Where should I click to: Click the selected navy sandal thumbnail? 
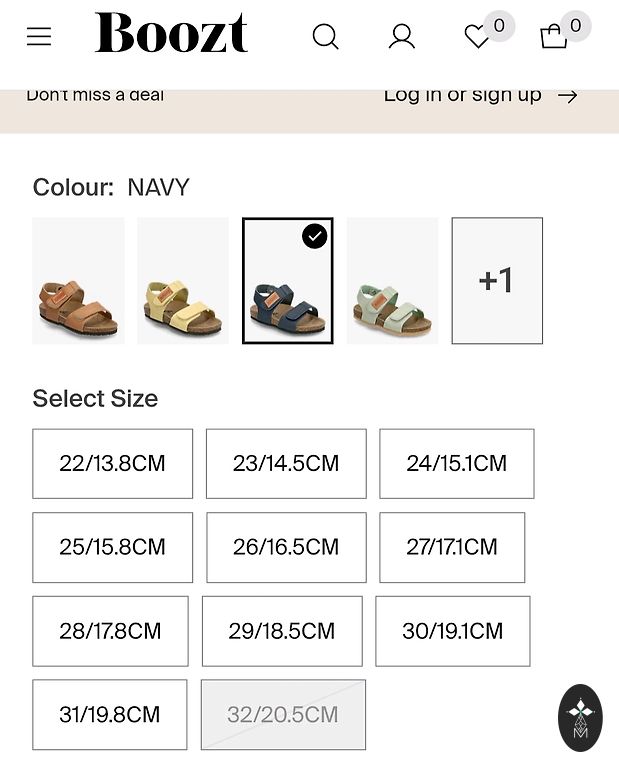pyautogui.click(x=288, y=281)
